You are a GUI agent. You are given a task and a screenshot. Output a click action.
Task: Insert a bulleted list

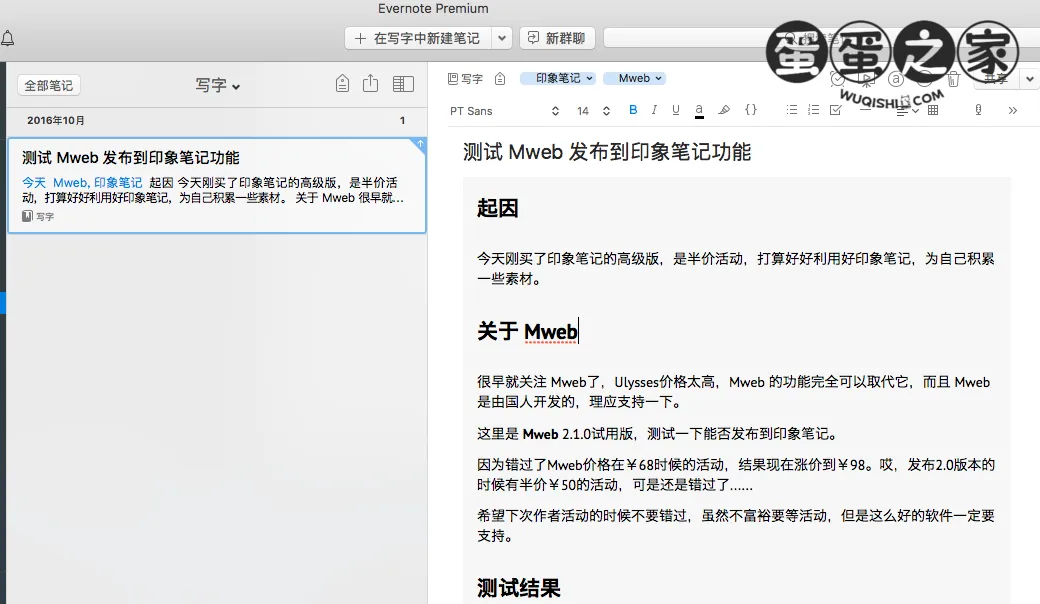(791, 110)
